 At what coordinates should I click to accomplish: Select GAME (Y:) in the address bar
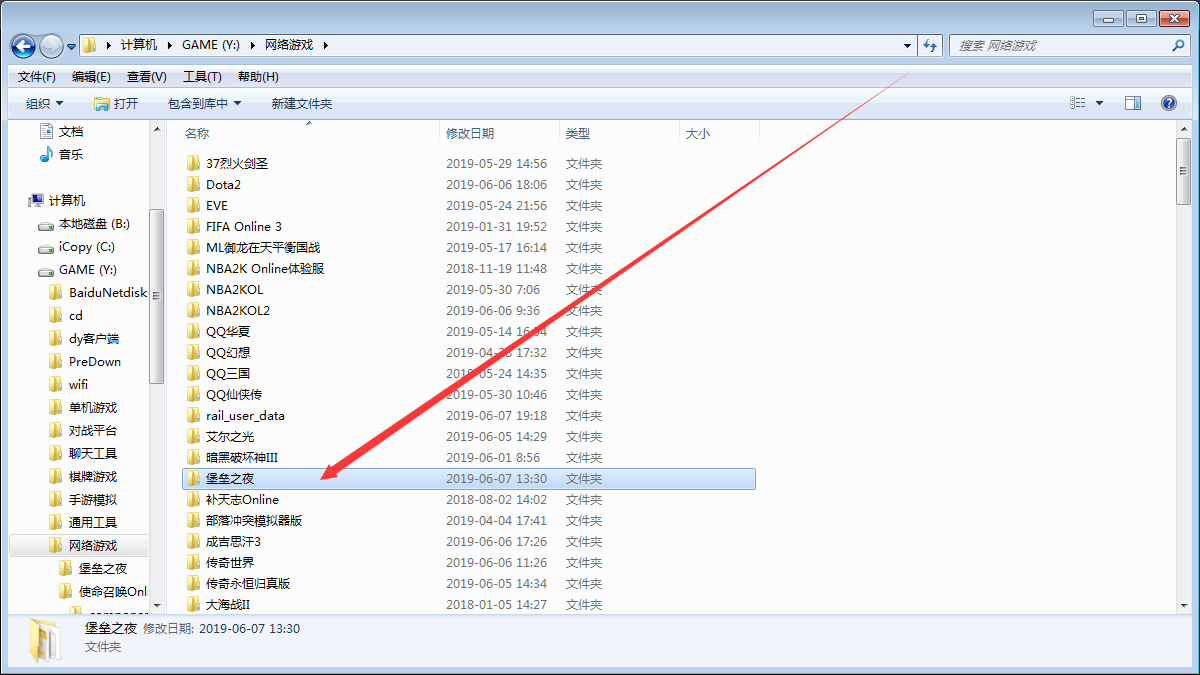(x=213, y=45)
